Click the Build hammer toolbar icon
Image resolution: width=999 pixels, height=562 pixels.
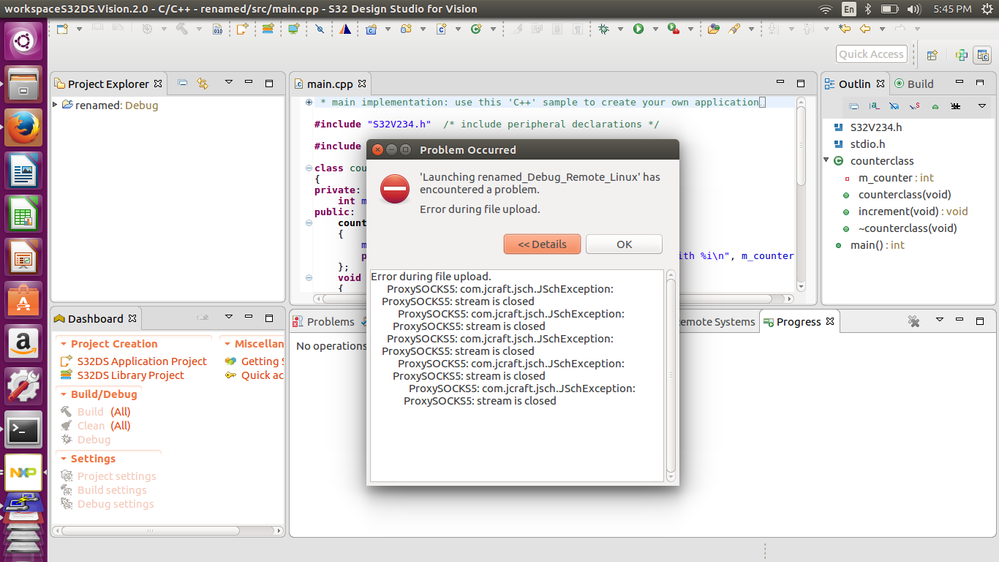(x=182, y=29)
